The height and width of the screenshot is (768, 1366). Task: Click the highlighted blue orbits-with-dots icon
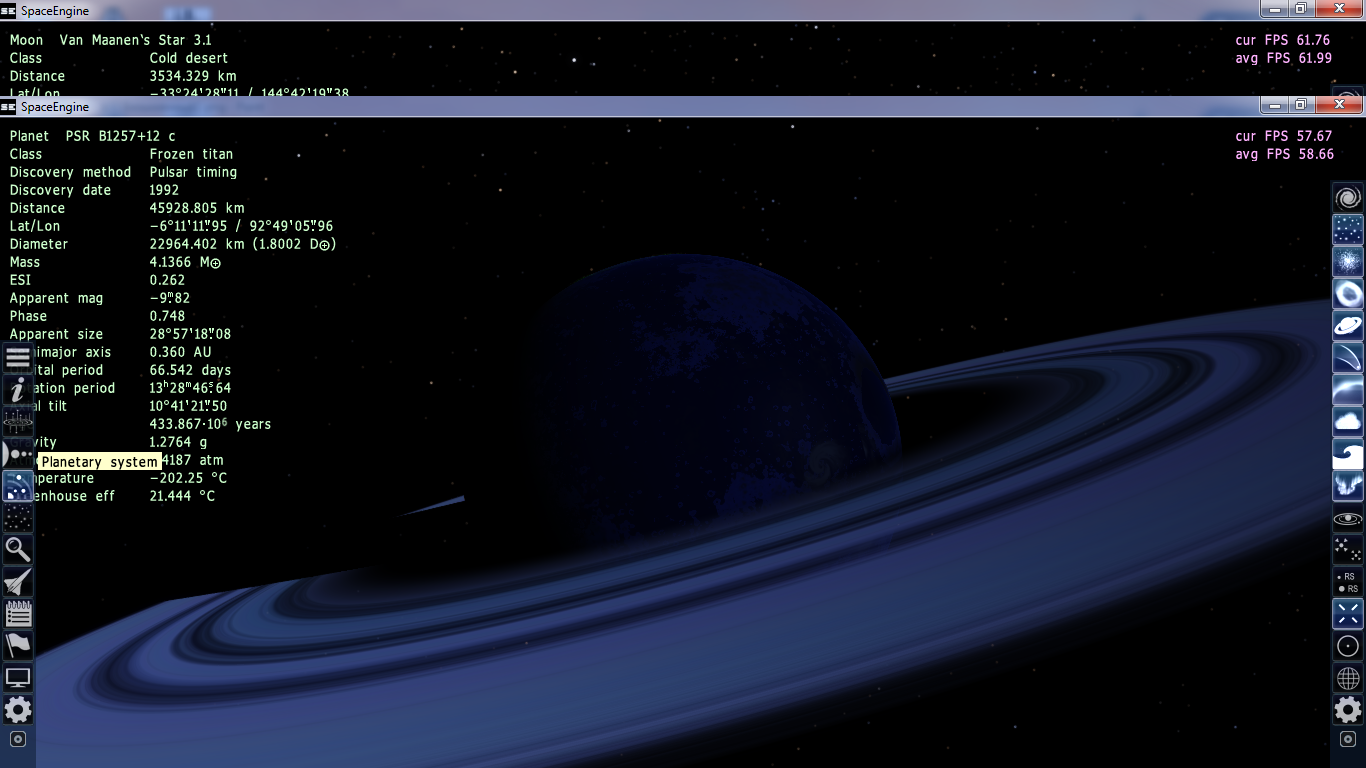tap(18, 485)
